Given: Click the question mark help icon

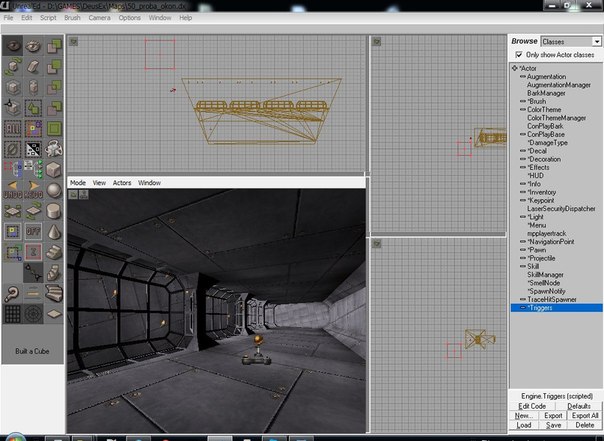Looking at the screenshot, I should point(10,294).
